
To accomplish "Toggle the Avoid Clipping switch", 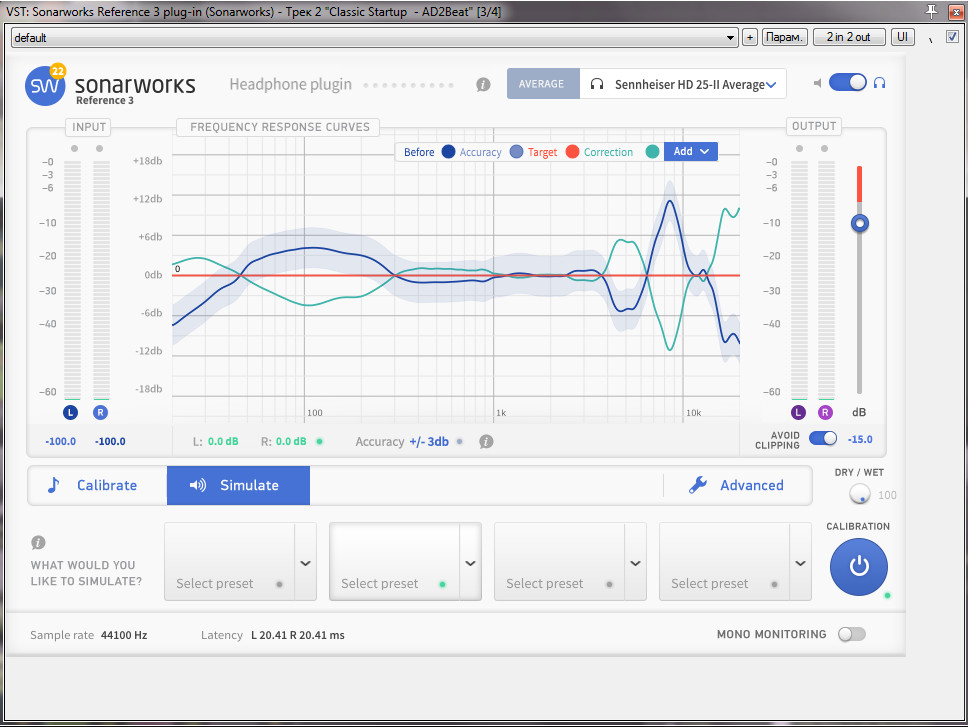I will (823, 438).
